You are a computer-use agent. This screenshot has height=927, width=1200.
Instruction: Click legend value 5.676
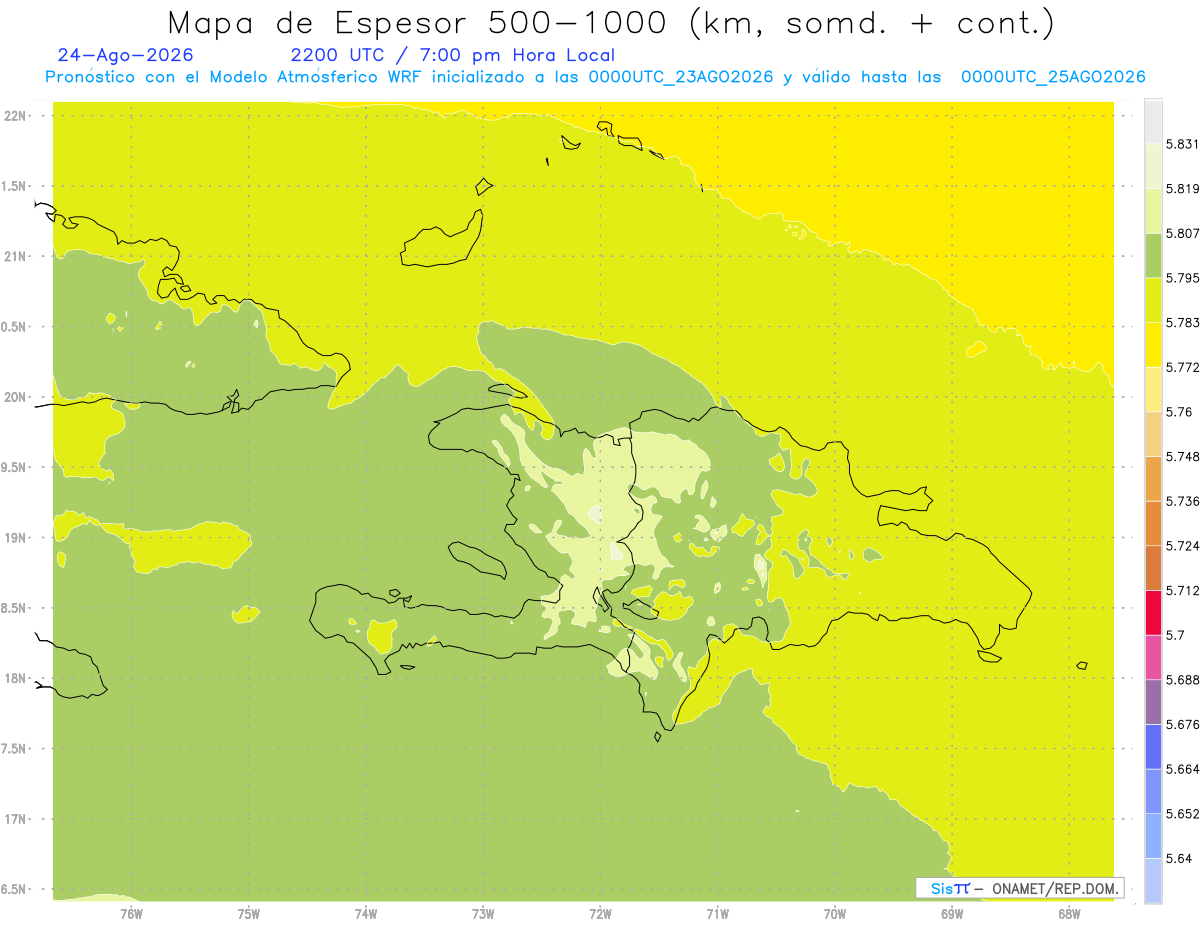(1183, 724)
